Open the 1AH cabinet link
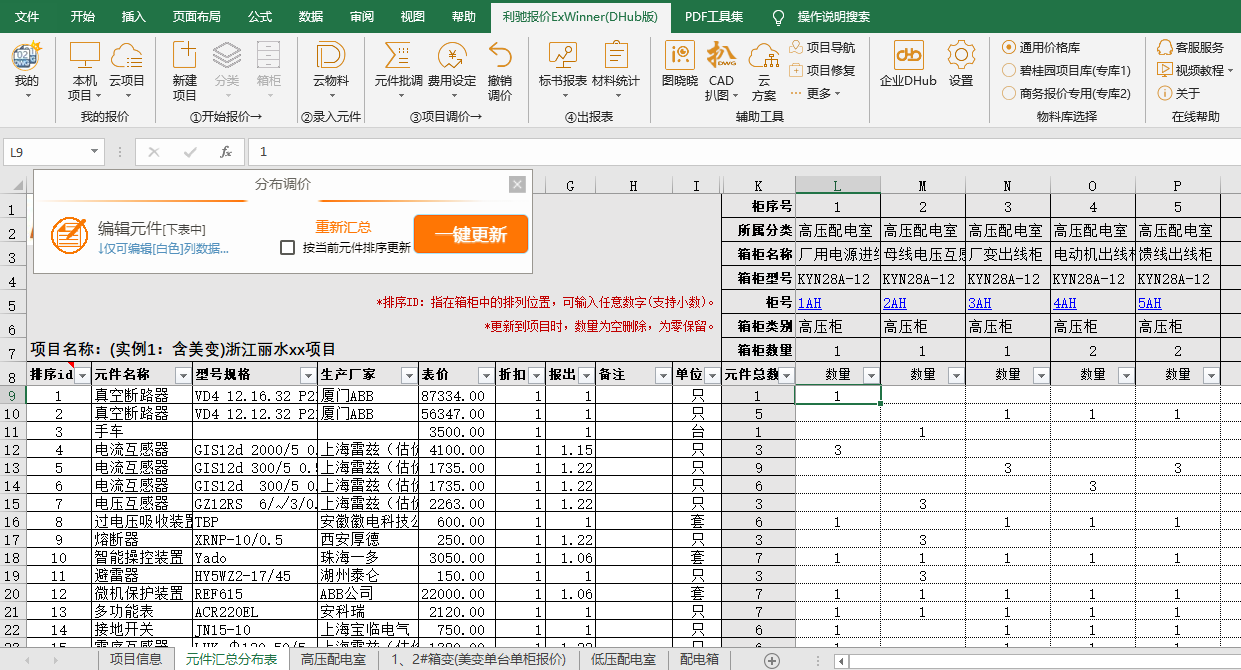Image resolution: width=1241 pixels, height=670 pixels. click(x=810, y=303)
